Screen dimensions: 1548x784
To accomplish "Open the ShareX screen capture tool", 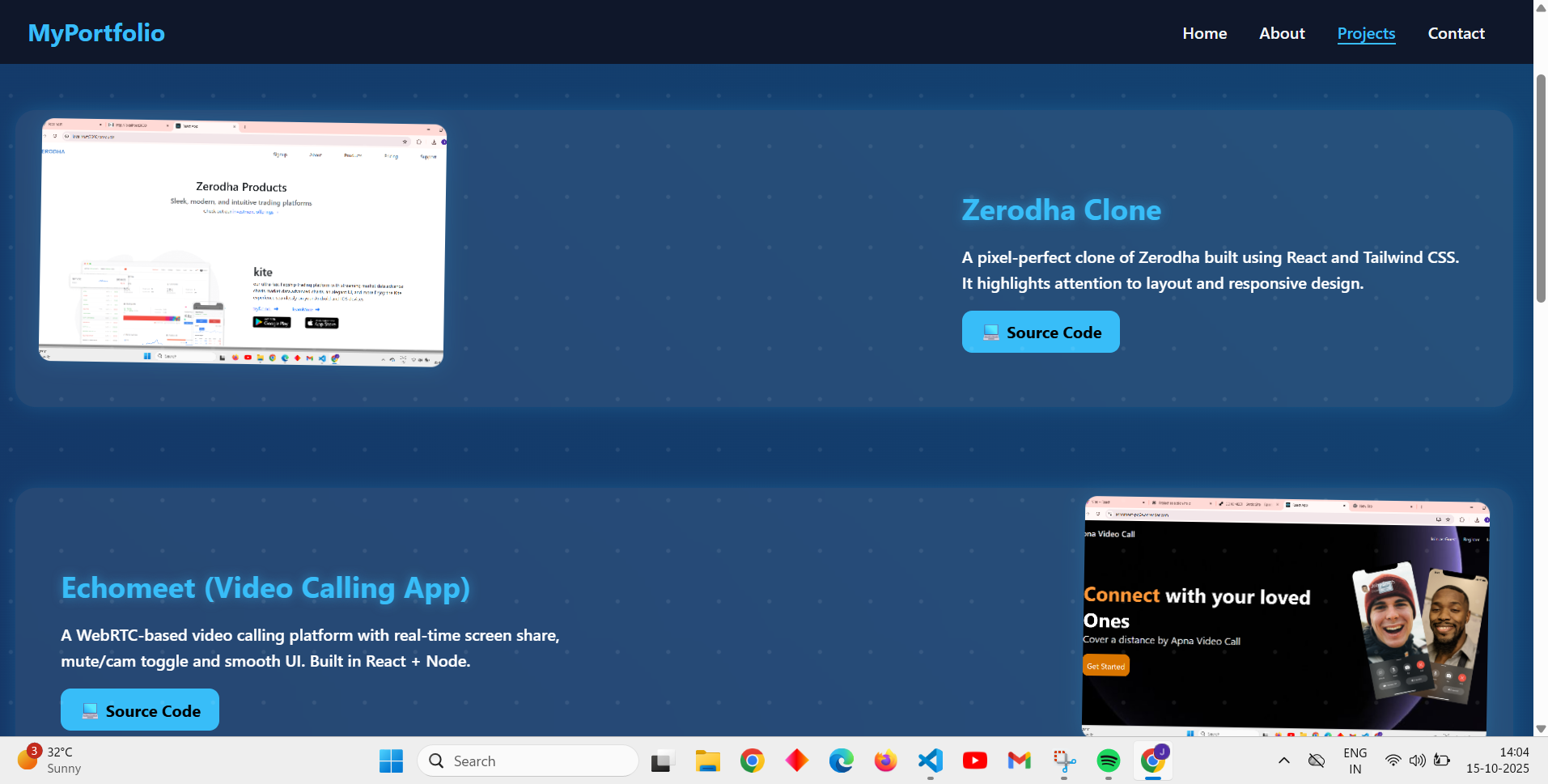I will click(1064, 761).
